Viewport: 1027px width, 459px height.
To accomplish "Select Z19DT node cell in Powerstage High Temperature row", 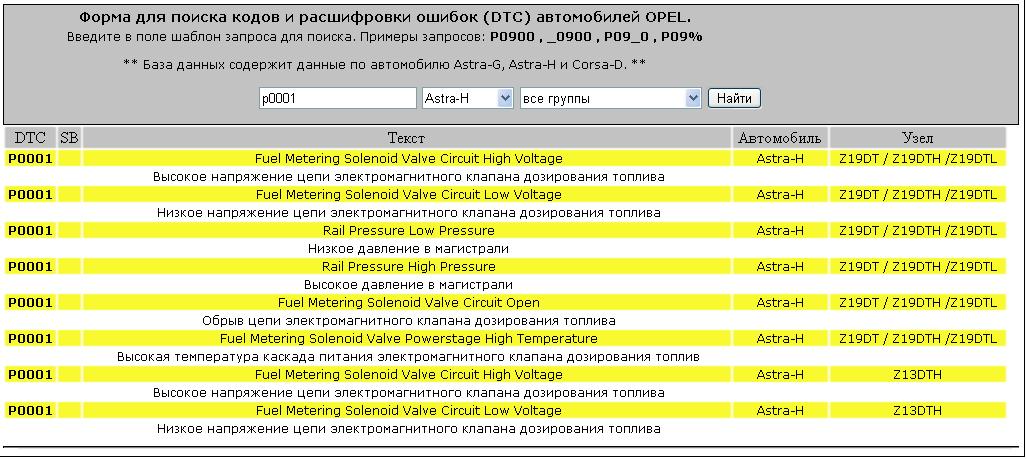I will pyautogui.click(x=917, y=339).
